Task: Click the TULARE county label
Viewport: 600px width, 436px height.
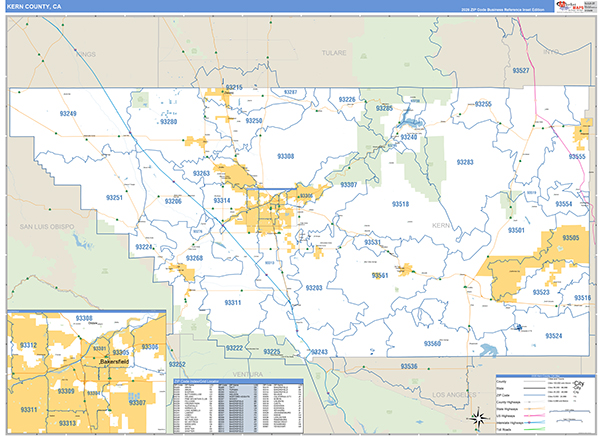Action: tap(334, 53)
